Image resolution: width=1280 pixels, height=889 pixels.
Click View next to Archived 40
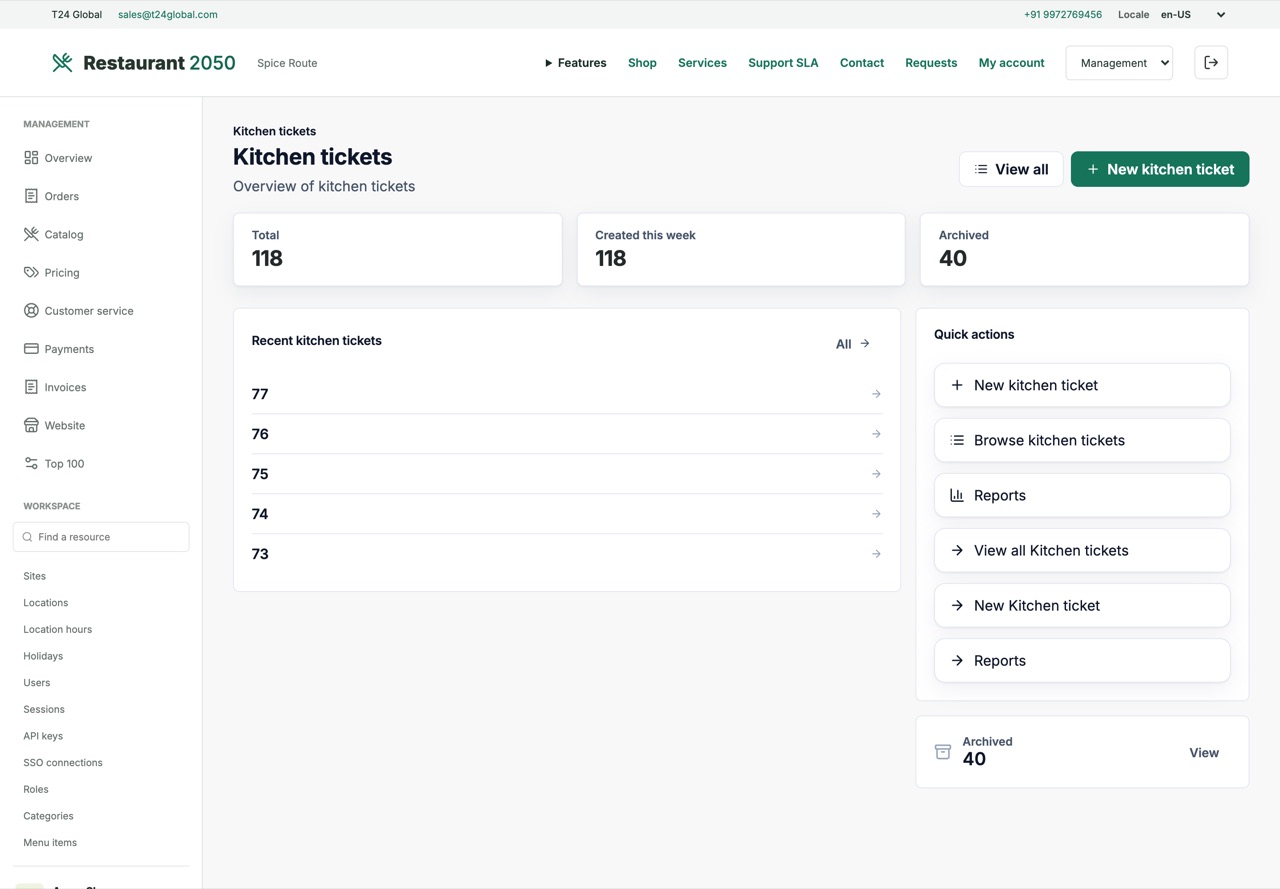1204,753
